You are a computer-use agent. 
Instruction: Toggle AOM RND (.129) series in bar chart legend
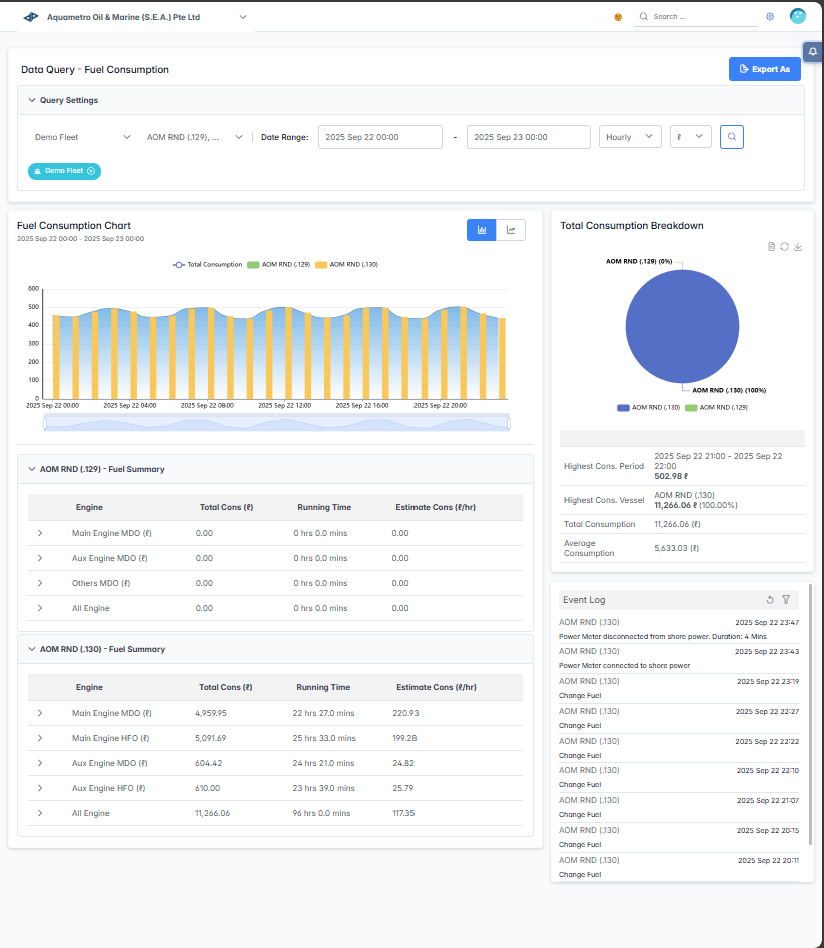click(x=278, y=265)
